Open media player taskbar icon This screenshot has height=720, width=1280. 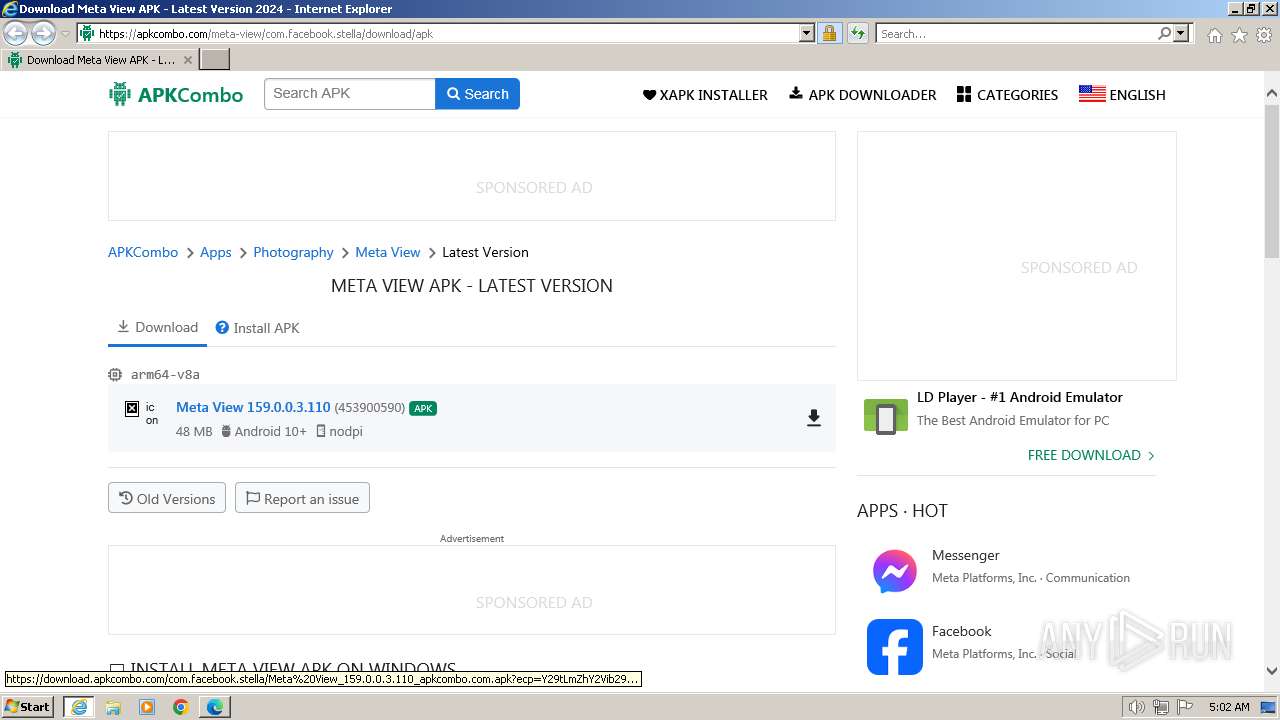point(147,707)
